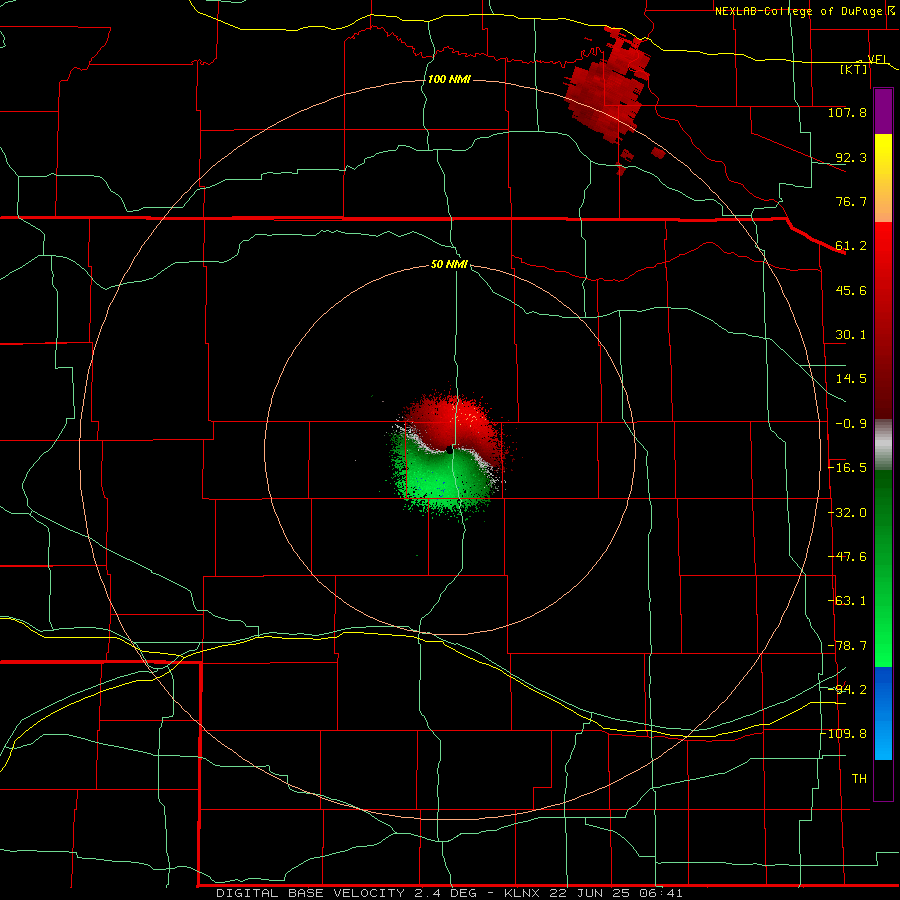Screen dimensions: 900x900
Task: Click the -94.2 scale value
Action: (847, 689)
